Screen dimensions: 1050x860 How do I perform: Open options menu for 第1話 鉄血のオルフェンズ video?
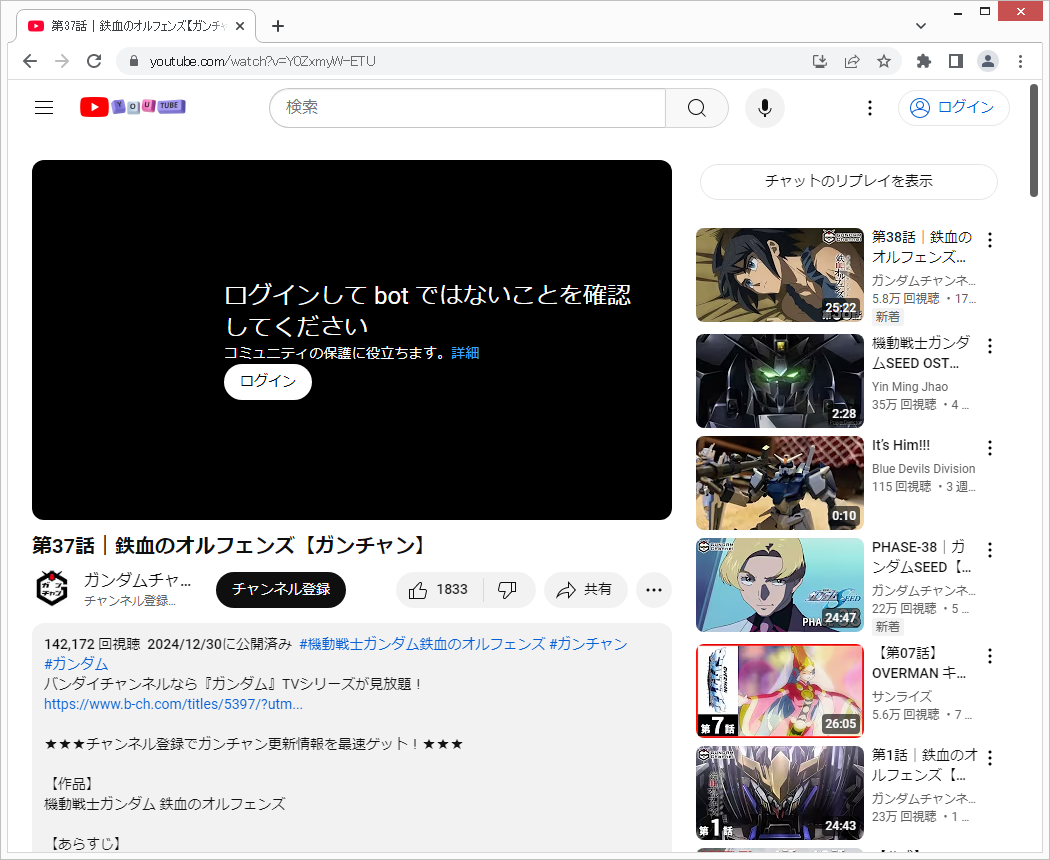pyautogui.click(x=990, y=758)
